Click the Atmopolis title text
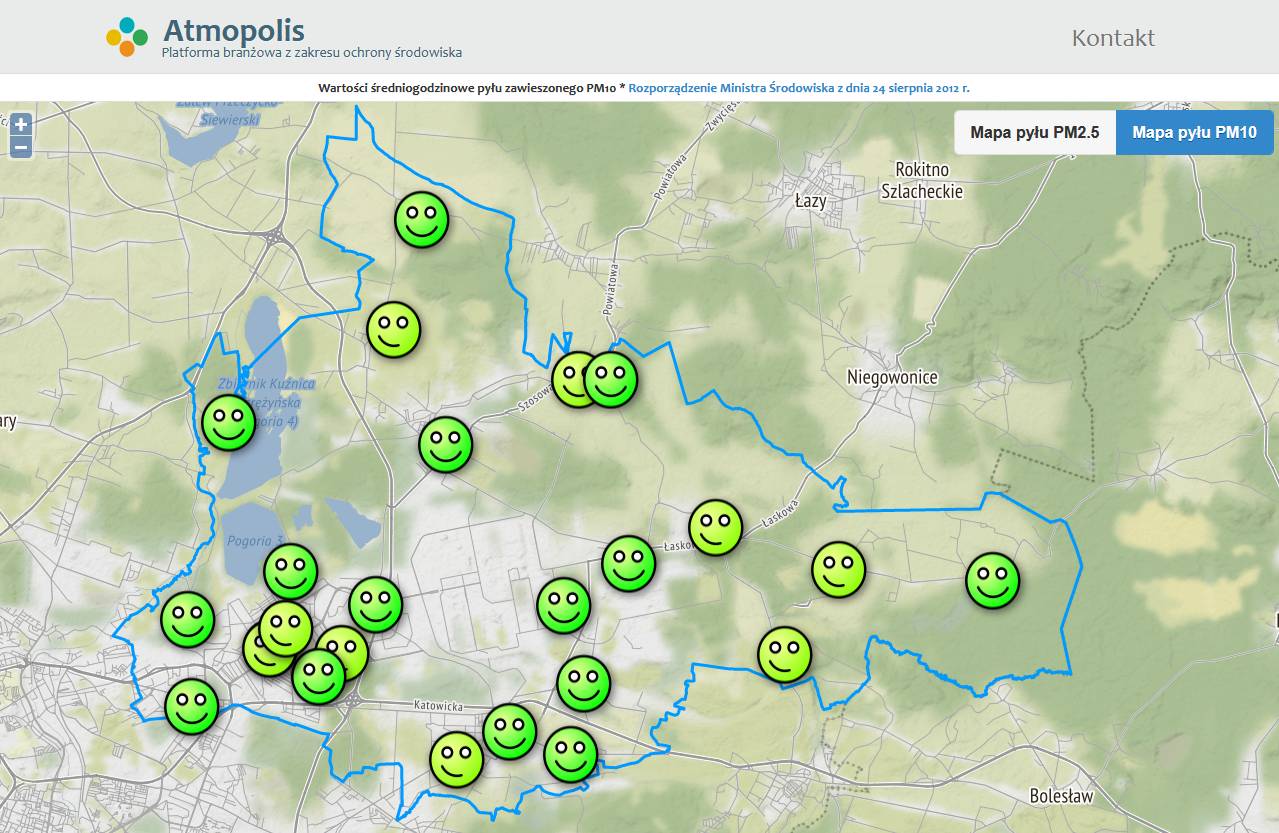 [233, 30]
